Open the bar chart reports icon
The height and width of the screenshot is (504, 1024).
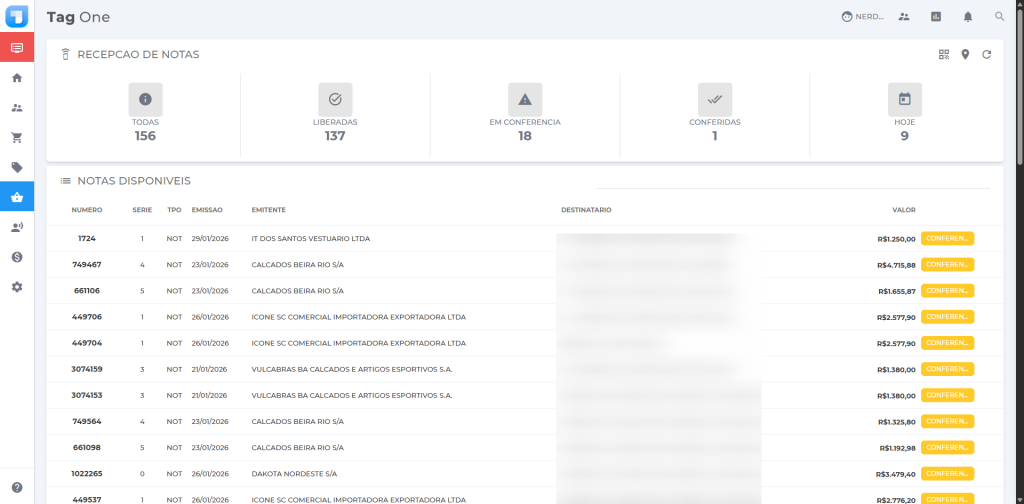[x=936, y=17]
